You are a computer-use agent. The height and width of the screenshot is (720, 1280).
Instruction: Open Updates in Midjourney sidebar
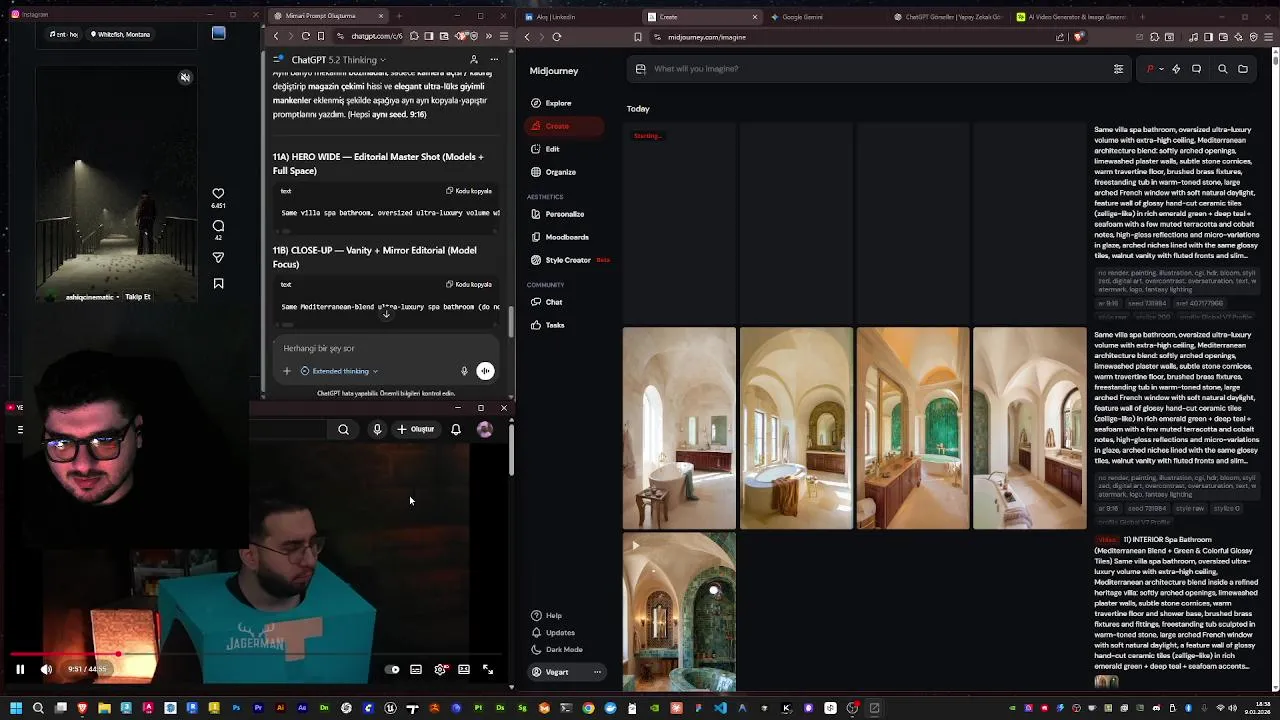coord(553,632)
